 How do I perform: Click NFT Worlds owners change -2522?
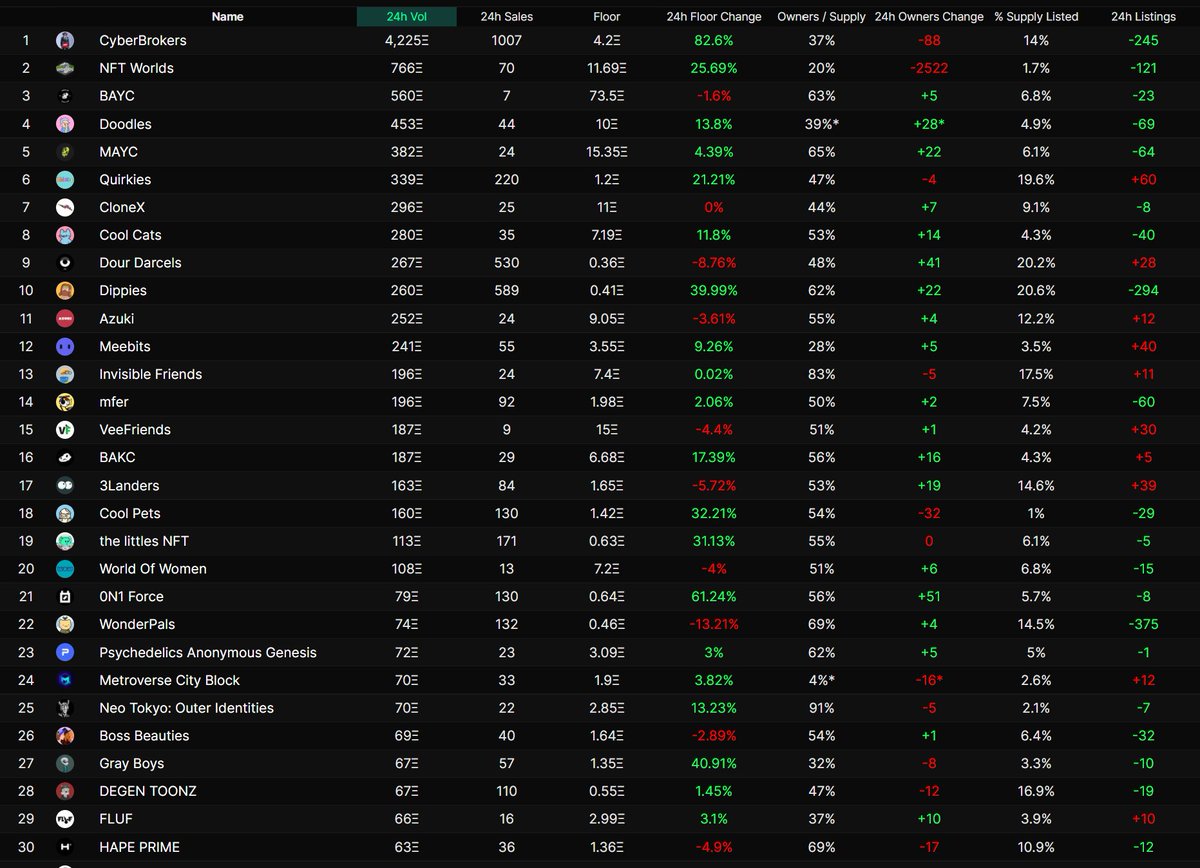[929, 69]
